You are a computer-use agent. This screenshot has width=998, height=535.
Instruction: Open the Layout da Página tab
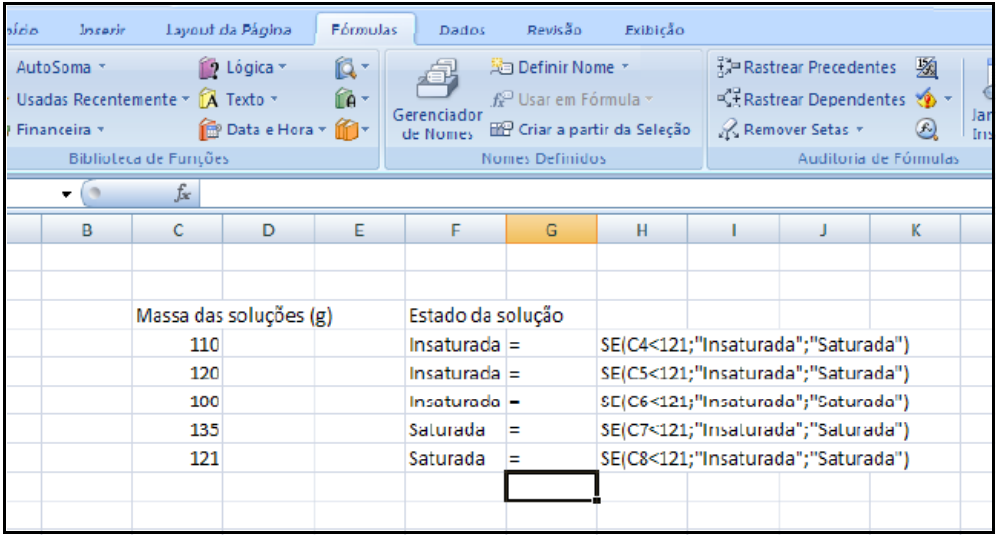[228, 31]
